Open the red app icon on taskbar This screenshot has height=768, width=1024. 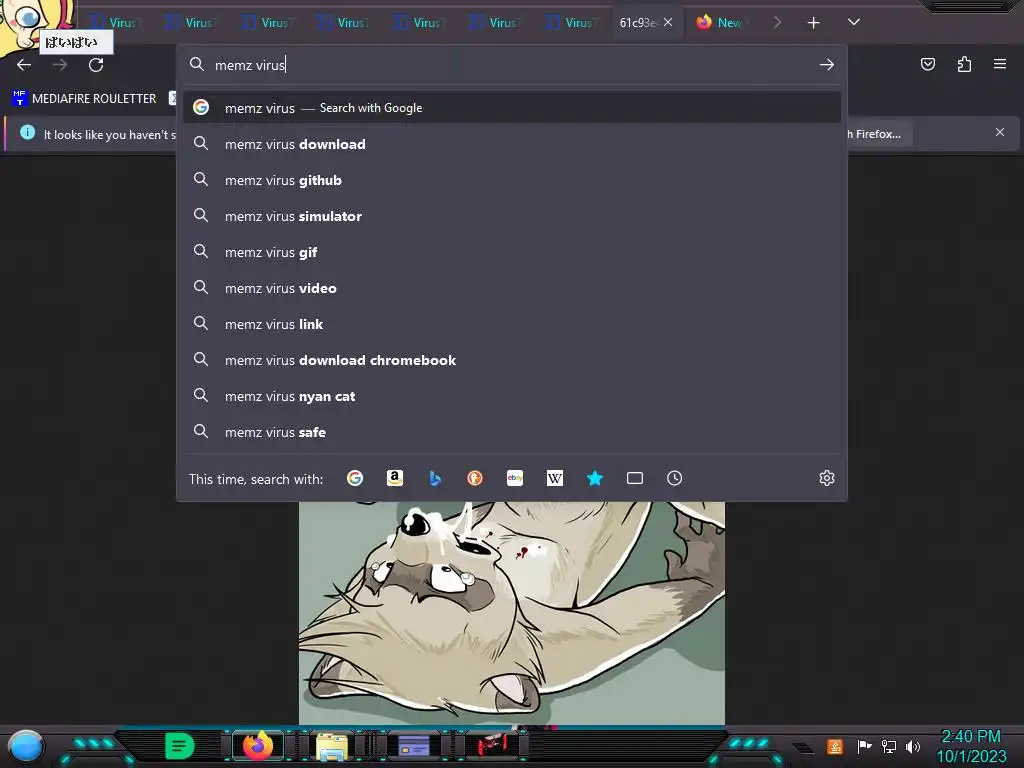(492, 745)
